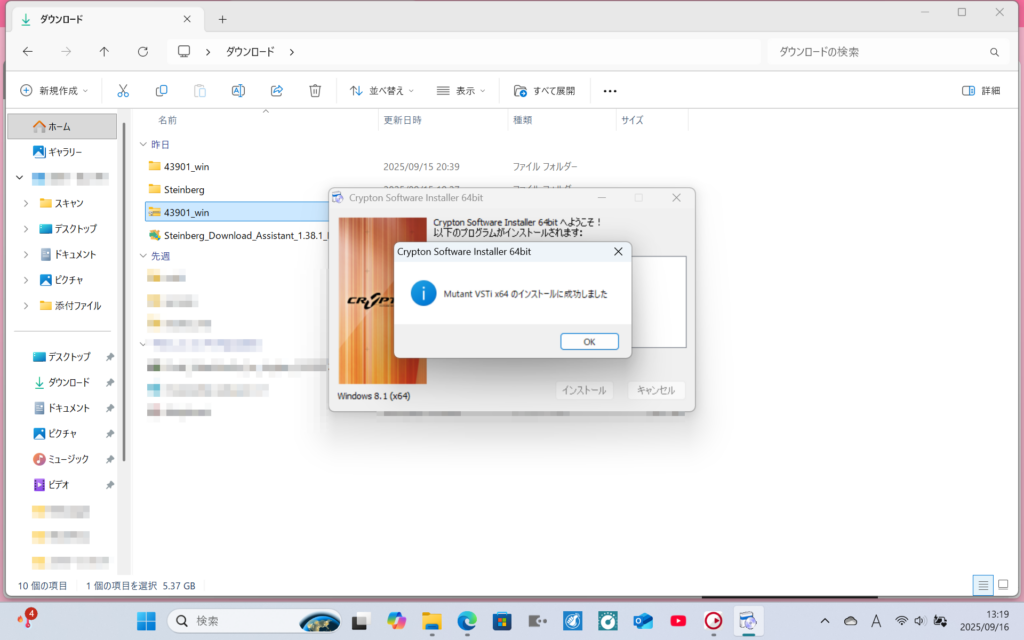Refresh the ダウンロード folder view
Screen dimensions: 1024x640
[143, 51]
